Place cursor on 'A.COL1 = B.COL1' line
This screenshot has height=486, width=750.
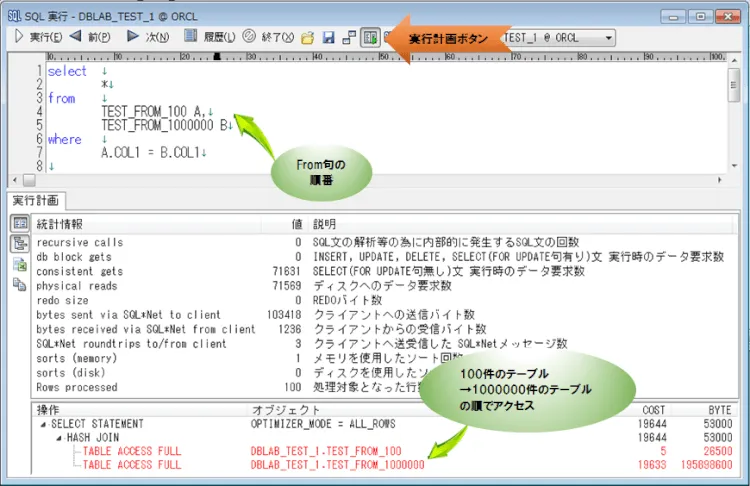tap(149, 153)
